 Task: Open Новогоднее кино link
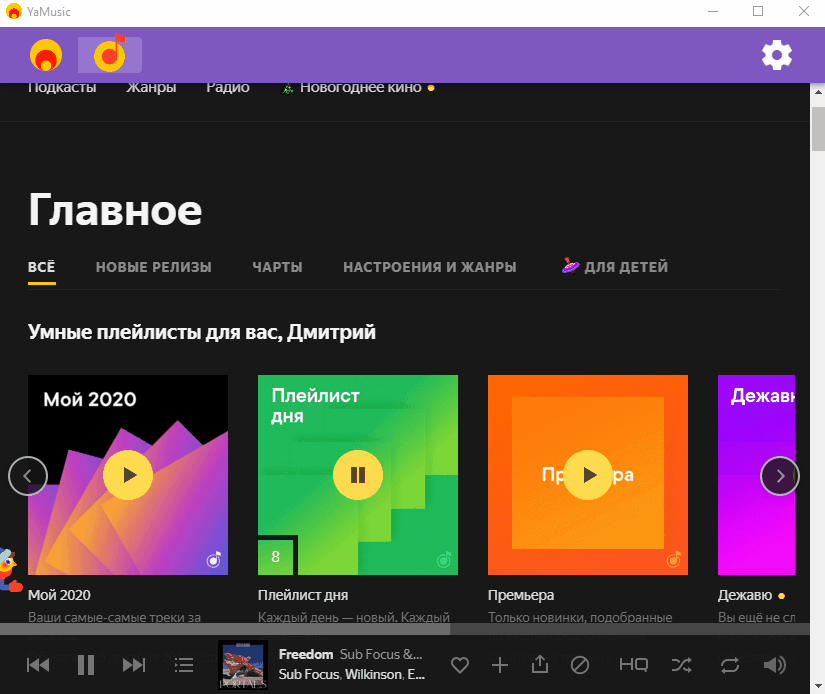click(x=358, y=87)
